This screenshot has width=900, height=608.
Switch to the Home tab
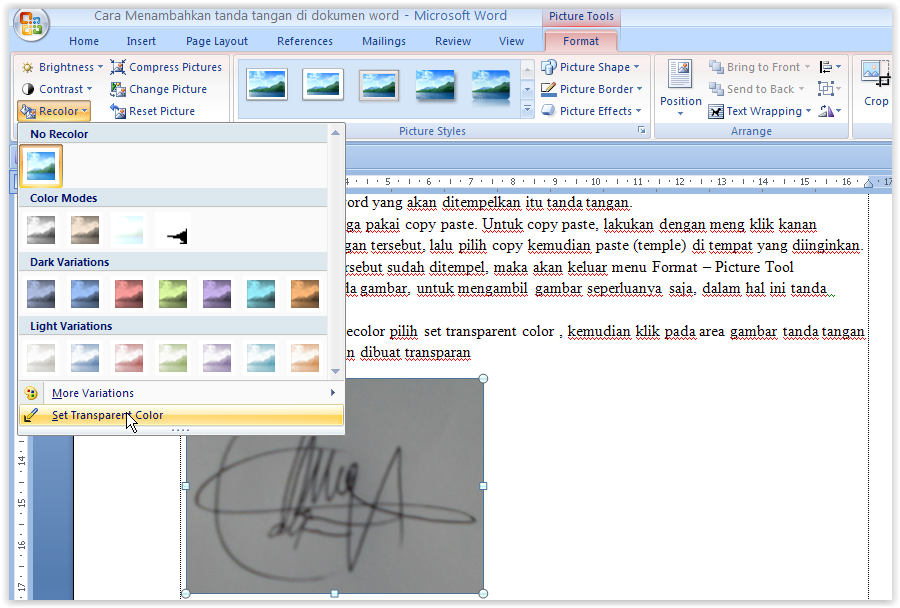84,41
